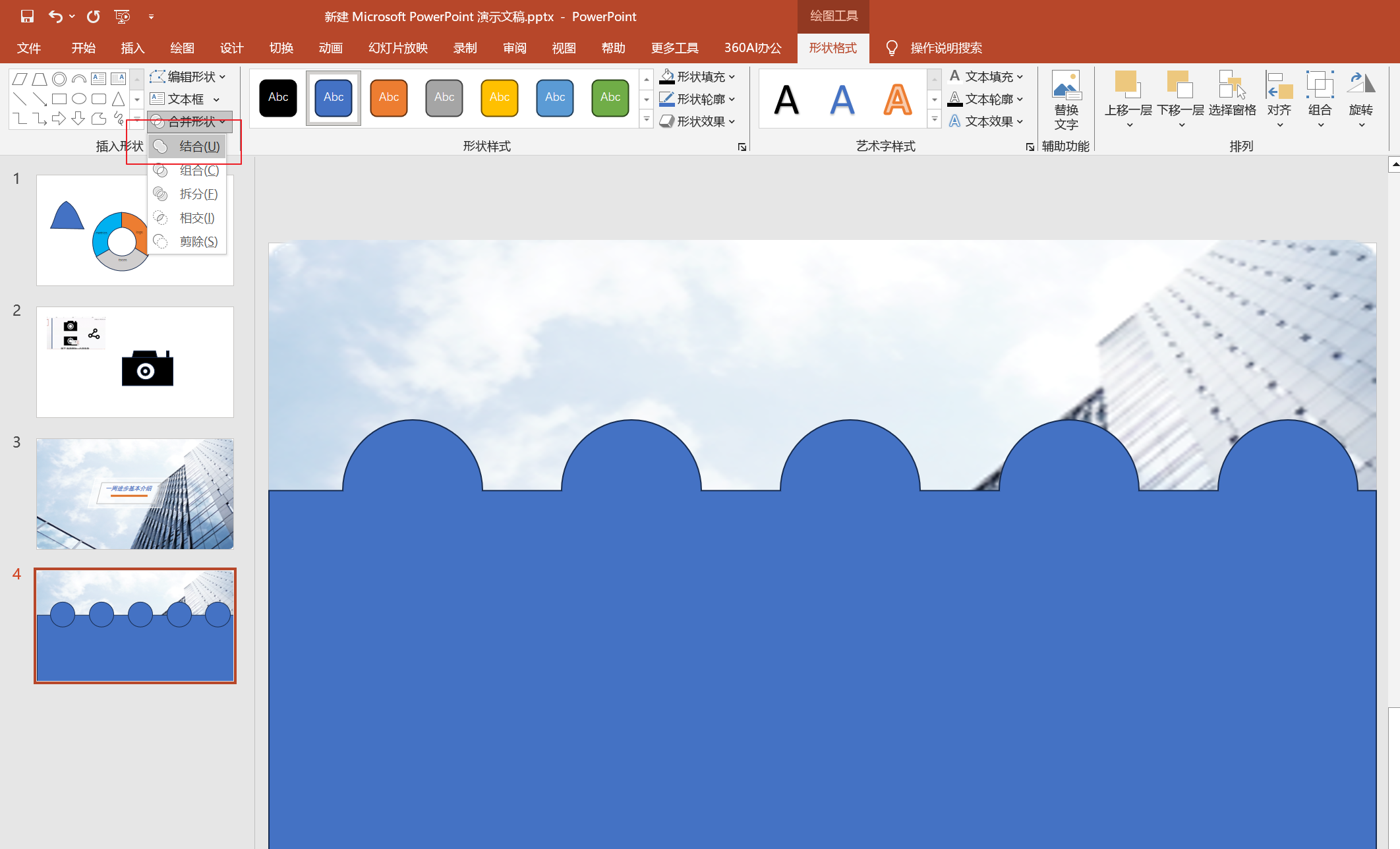1400x849 pixels.
Task: Expand the shape styles gallery more arrow
Action: click(647, 120)
